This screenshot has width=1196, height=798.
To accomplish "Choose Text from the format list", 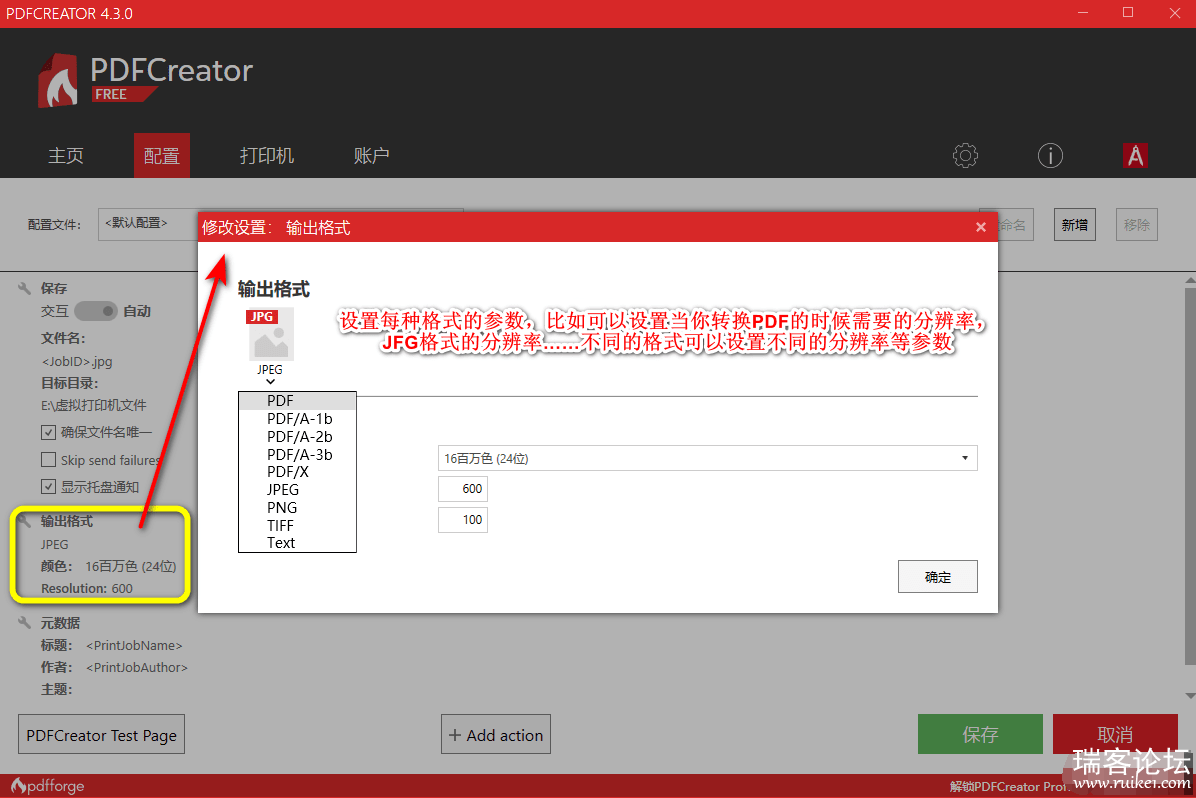I will (x=297, y=542).
